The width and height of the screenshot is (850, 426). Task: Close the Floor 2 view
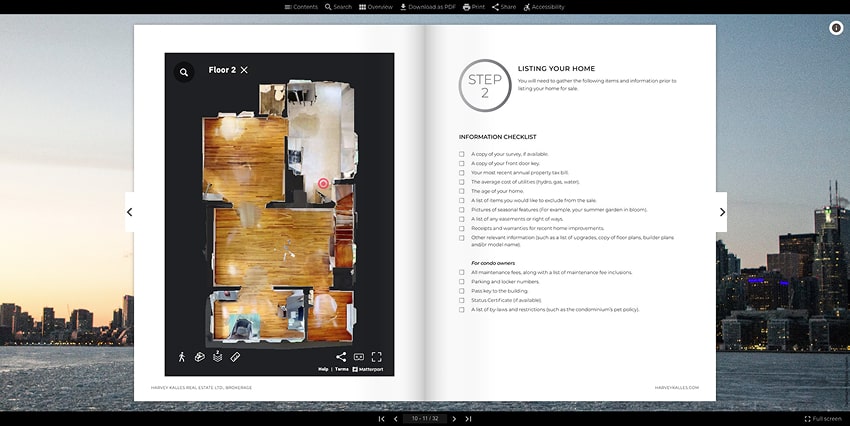coord(244,70)
